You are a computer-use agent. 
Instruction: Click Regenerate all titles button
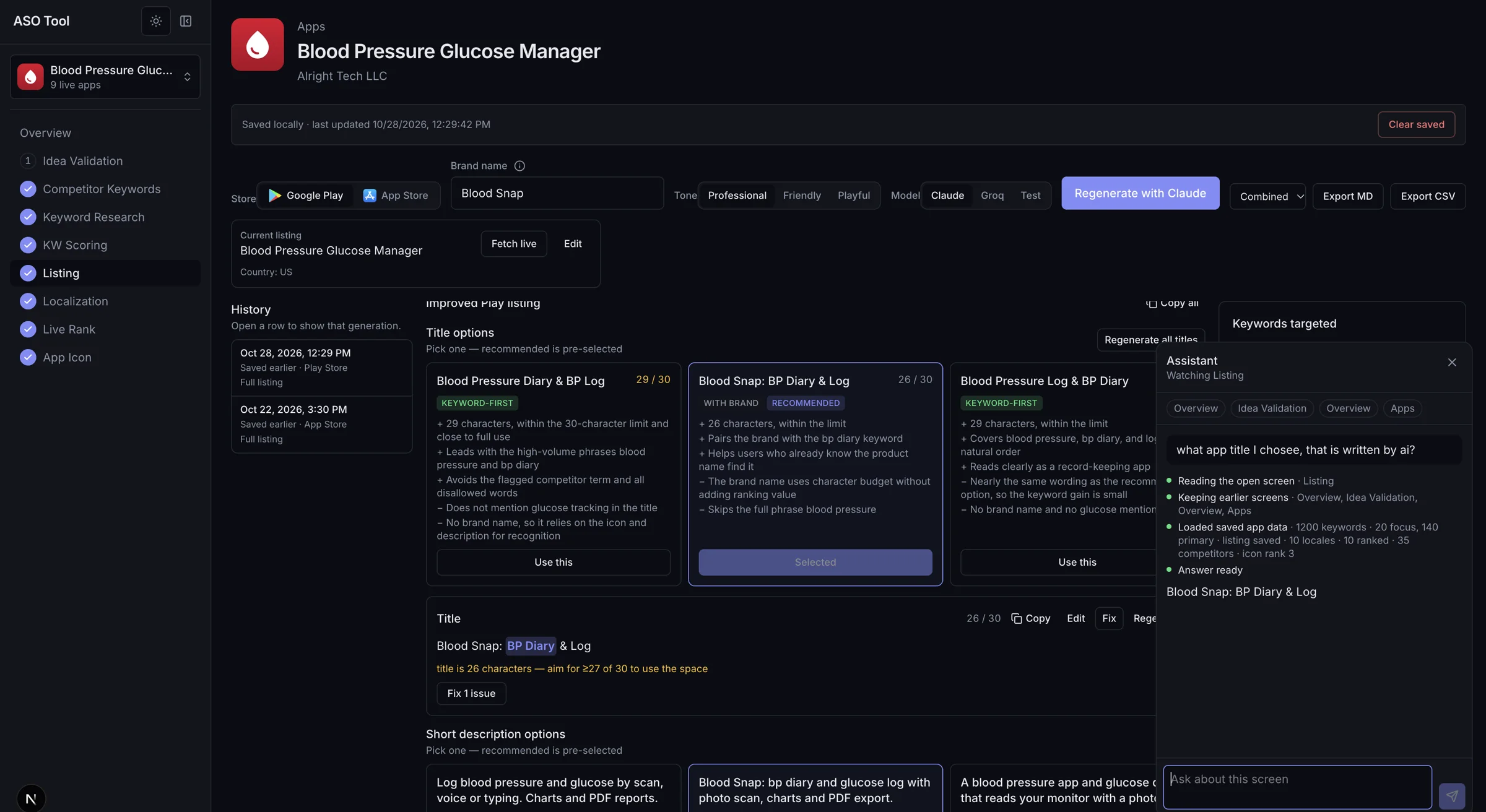click(1150, 340)
